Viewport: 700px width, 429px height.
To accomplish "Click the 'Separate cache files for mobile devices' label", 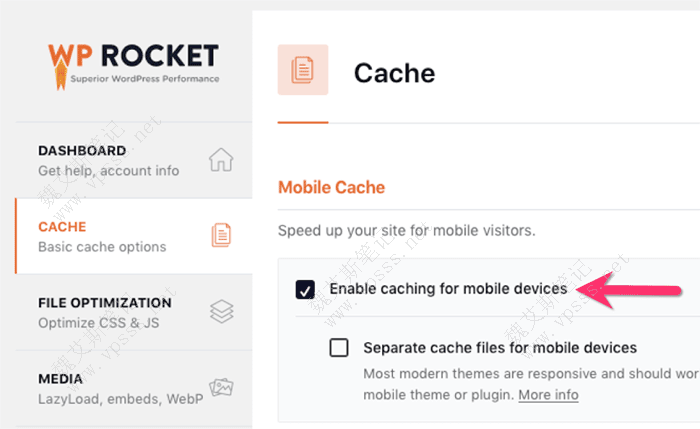I will [500, 348].
